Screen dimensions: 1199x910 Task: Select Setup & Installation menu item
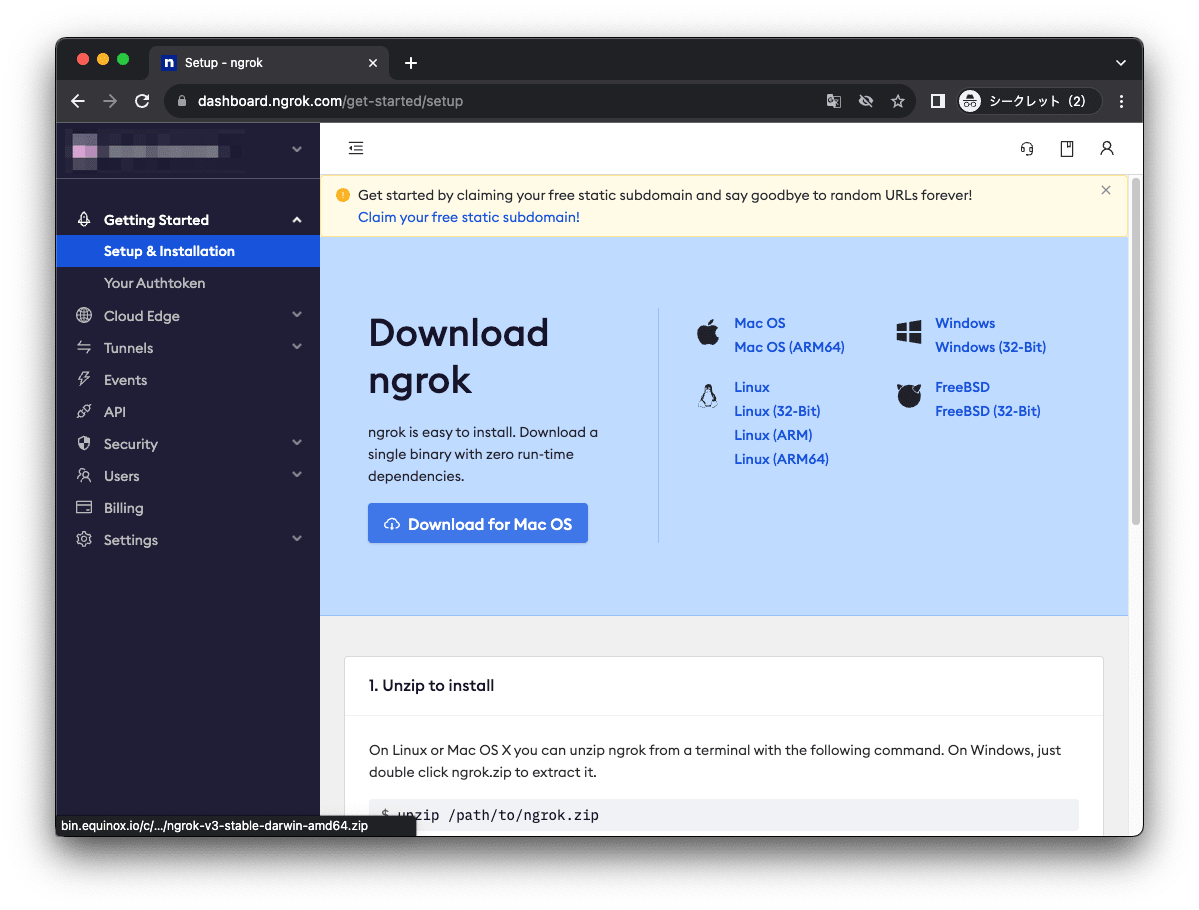point(188,251)
